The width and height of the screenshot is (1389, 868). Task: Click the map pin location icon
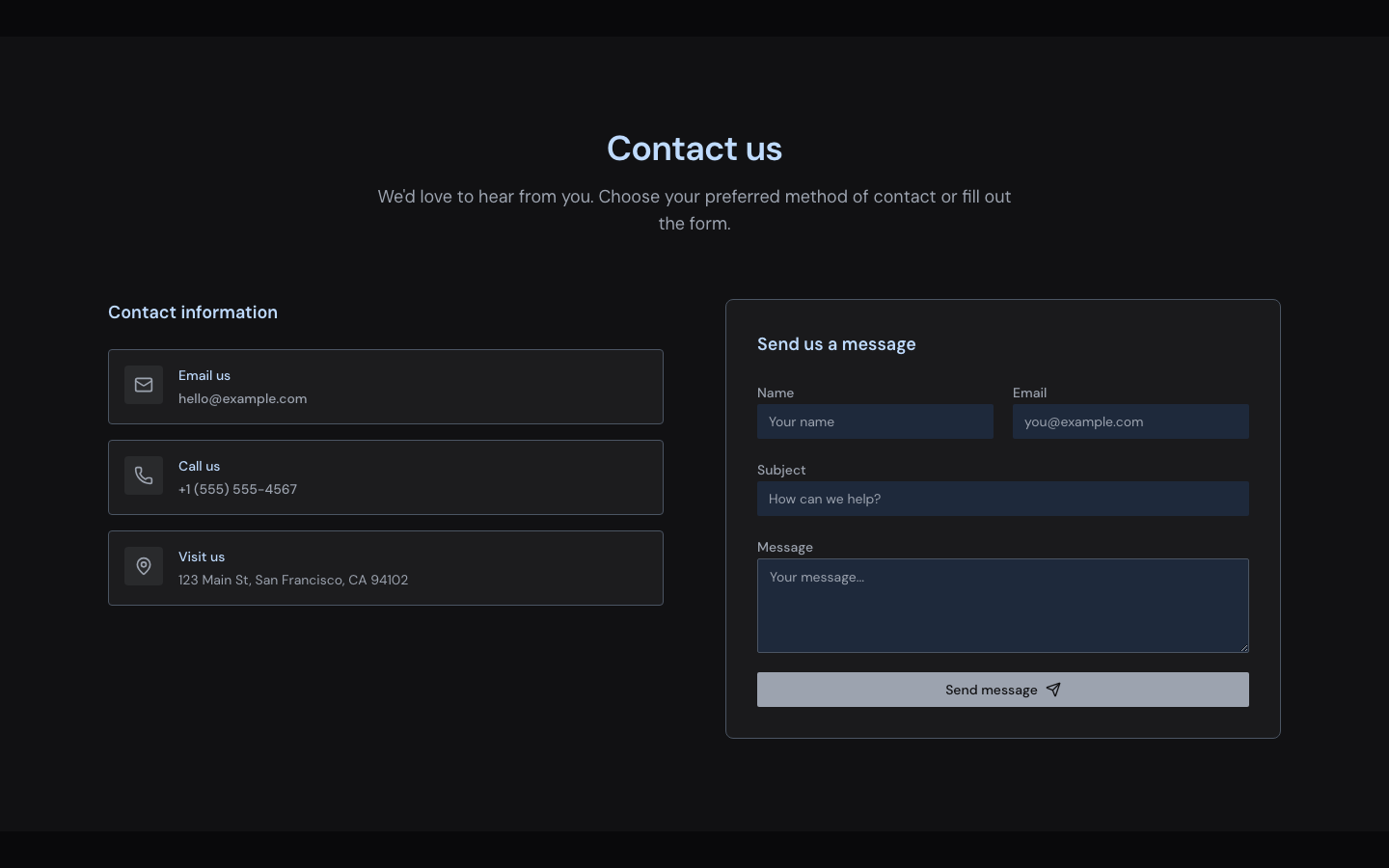(x=144, y=566)
